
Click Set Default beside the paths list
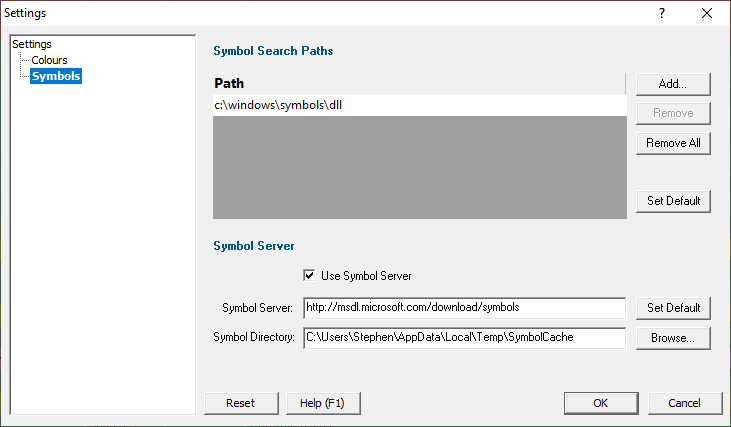(673, 201)
